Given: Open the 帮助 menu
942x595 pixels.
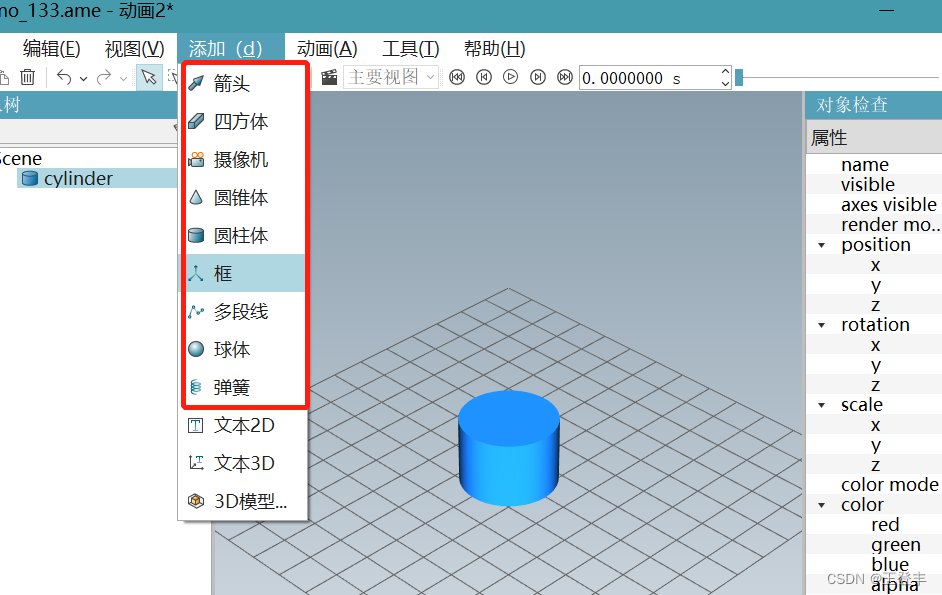Looking at the screenshot, I should 496,47.
